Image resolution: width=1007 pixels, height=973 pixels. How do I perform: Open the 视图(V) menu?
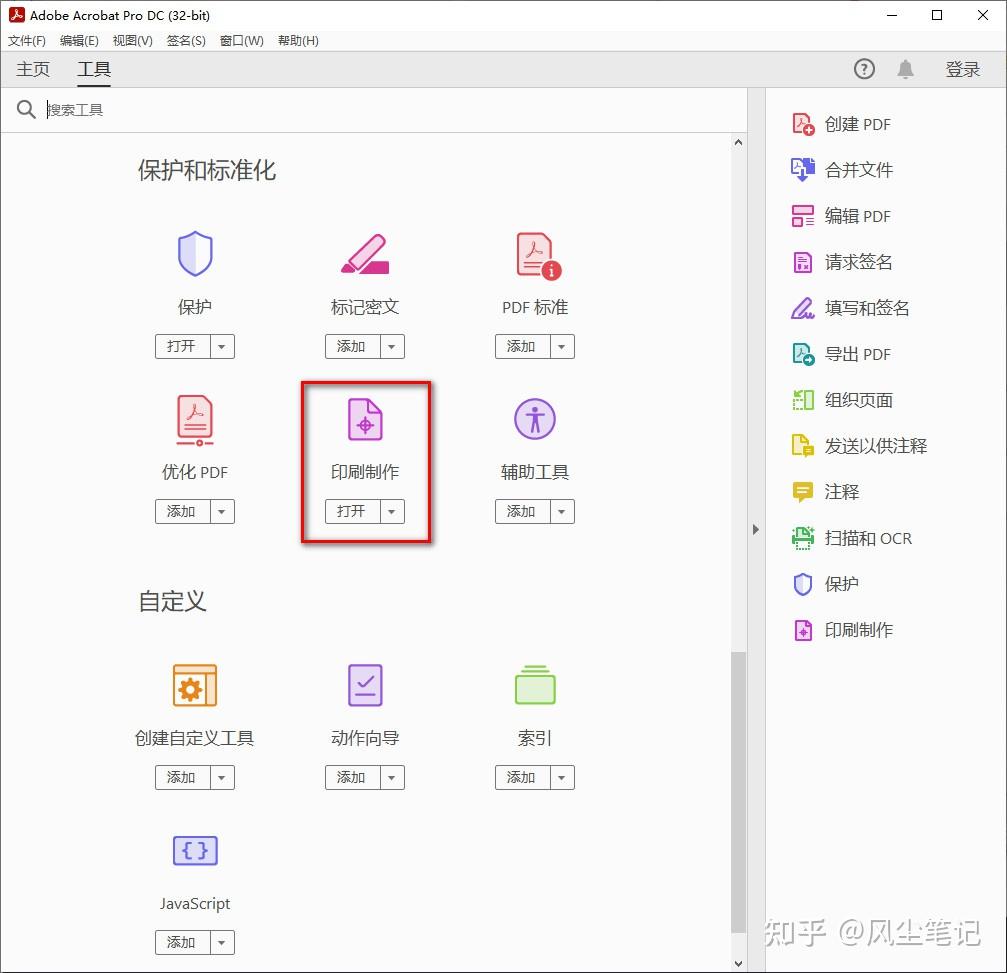point(132,40)
